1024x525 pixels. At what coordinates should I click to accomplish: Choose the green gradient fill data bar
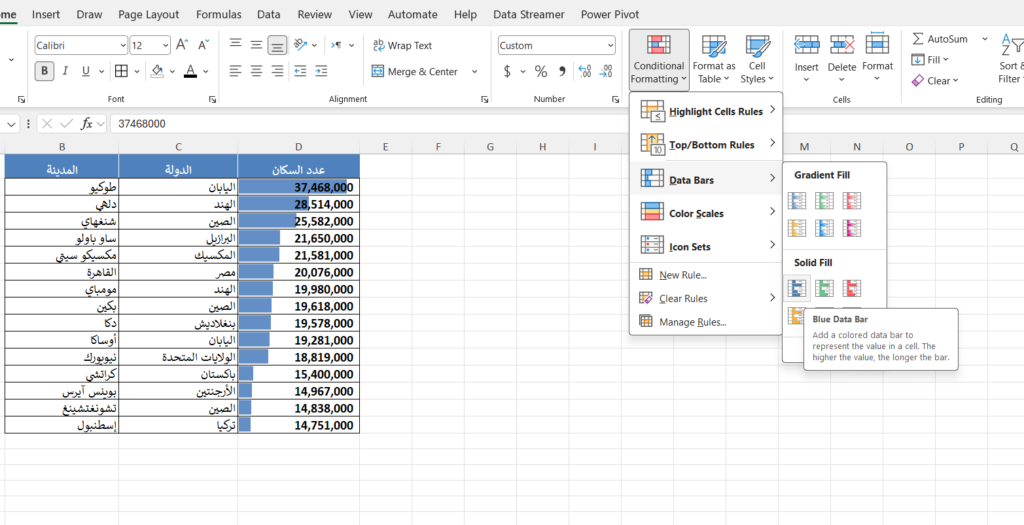click(x=825, y=201)
